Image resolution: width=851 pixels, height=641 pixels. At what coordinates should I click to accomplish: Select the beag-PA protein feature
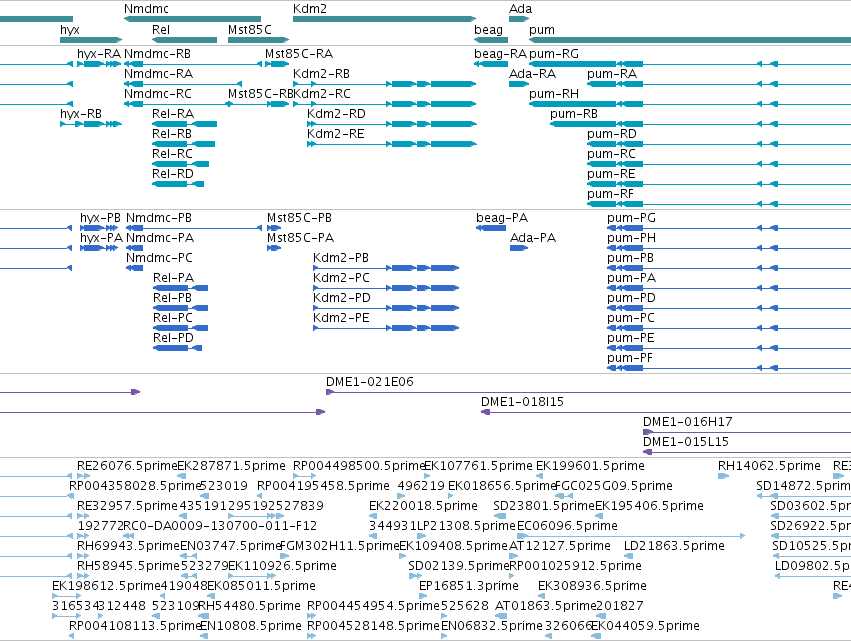[x=491, y=228]
